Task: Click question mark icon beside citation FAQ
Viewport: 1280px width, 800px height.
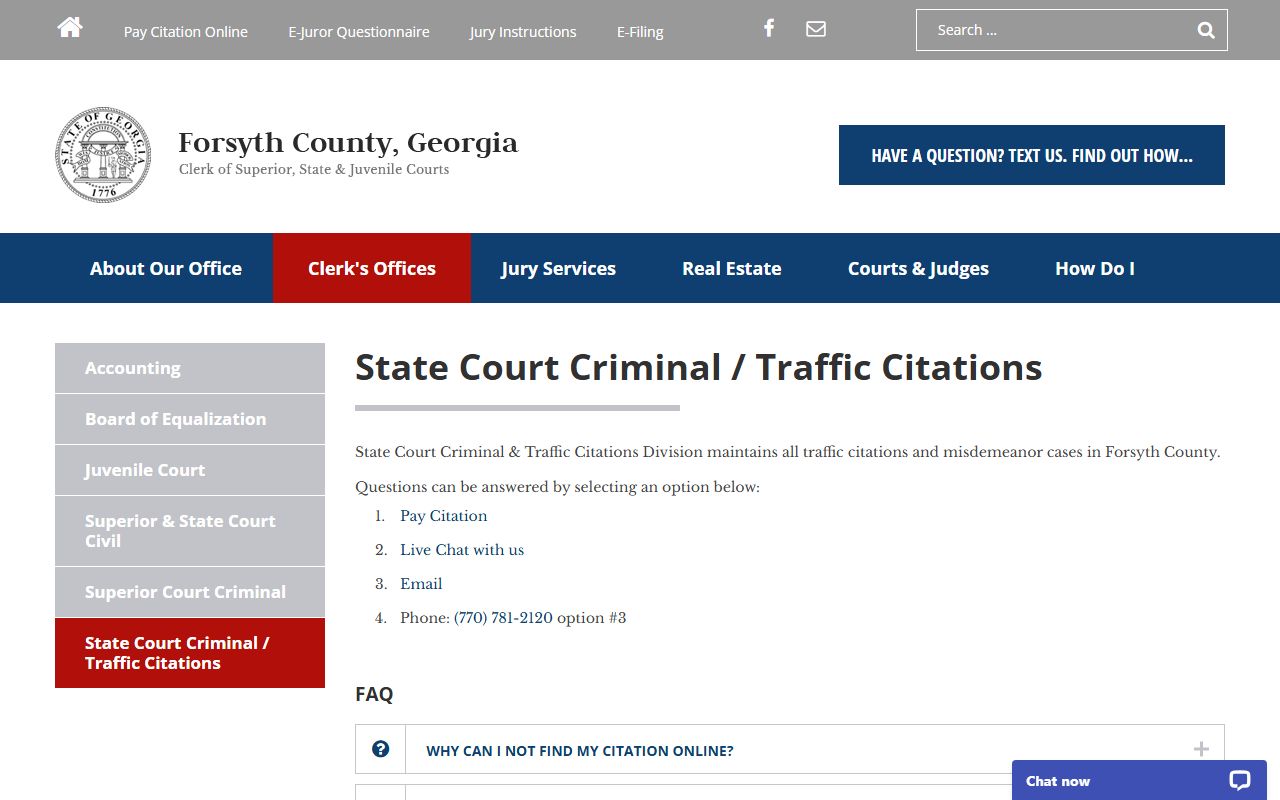Action: 380,749
